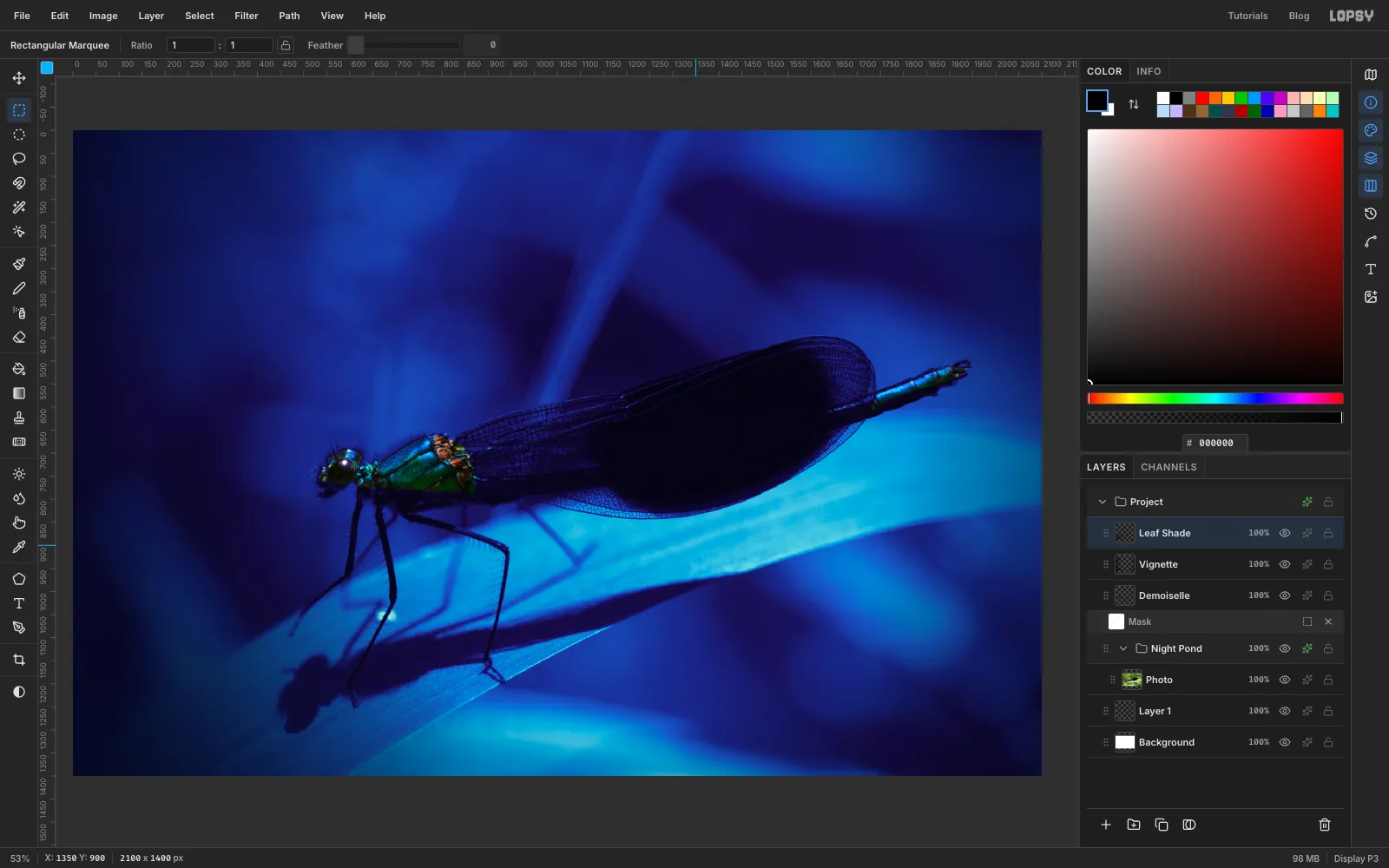This screenshot has width=1389, height=868.
Task: Collapse the Project group
Action: click(1103, 502)
